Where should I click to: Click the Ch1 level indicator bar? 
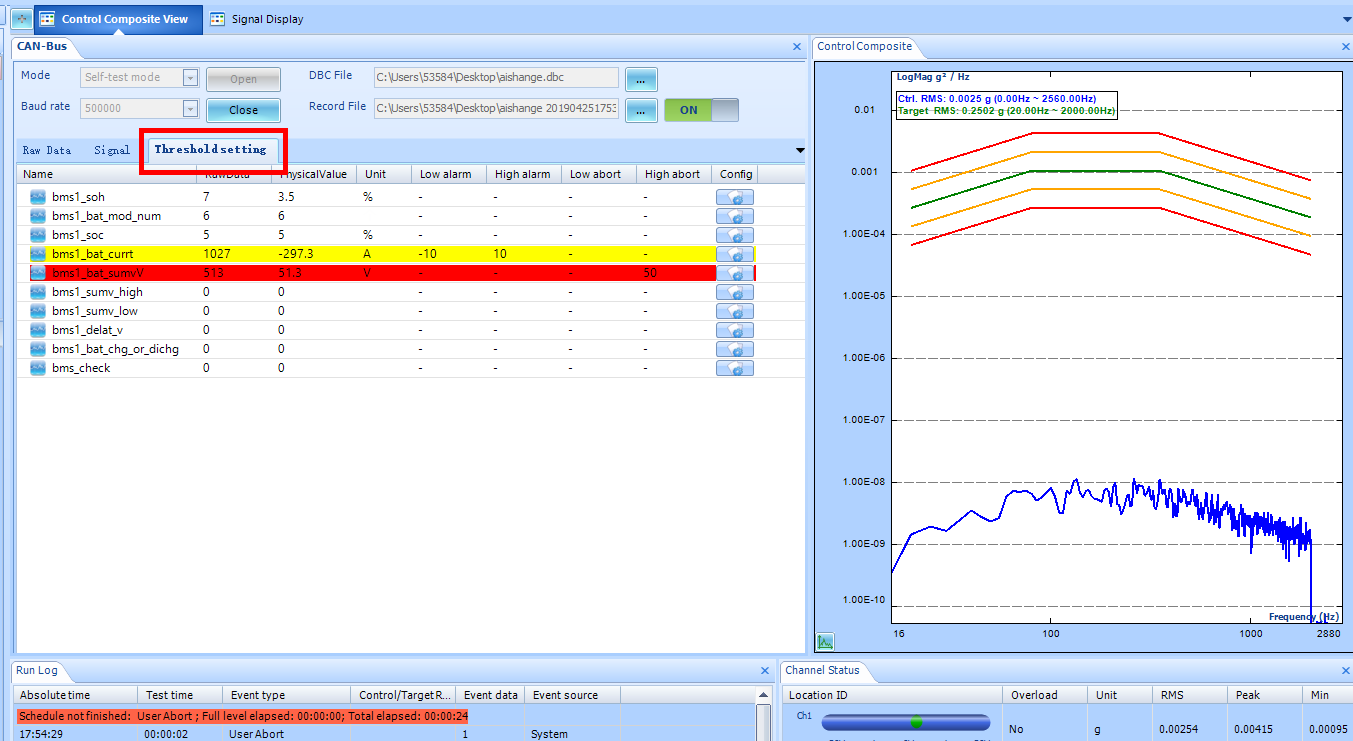tap(906, 722)
